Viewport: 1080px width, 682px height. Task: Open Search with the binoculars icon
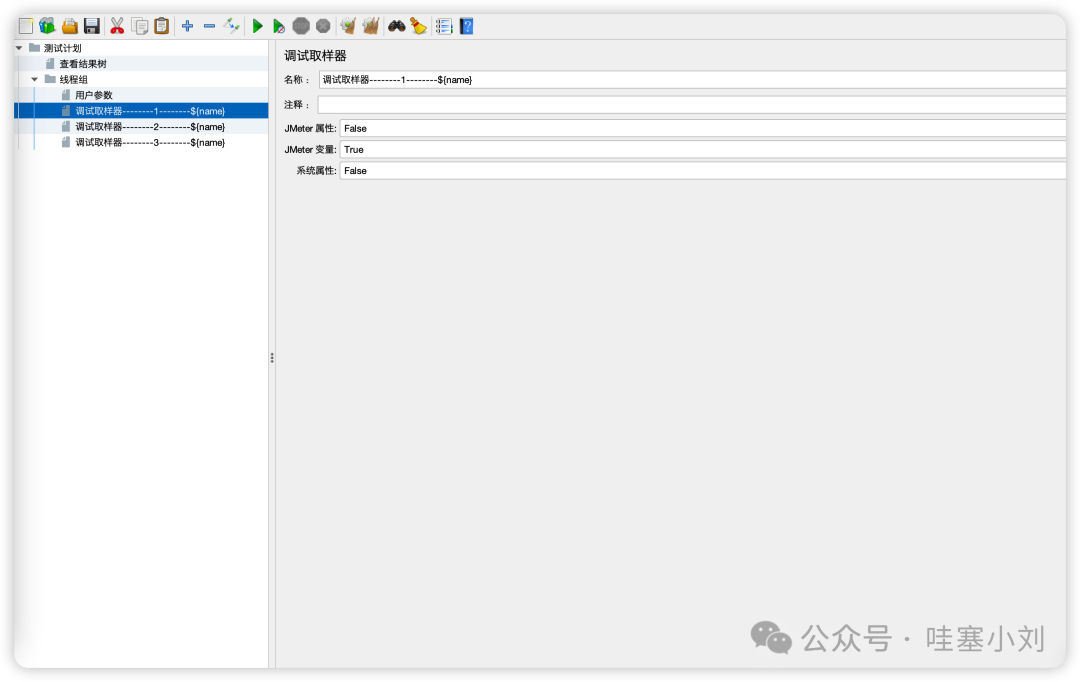[x=397, y=26]
